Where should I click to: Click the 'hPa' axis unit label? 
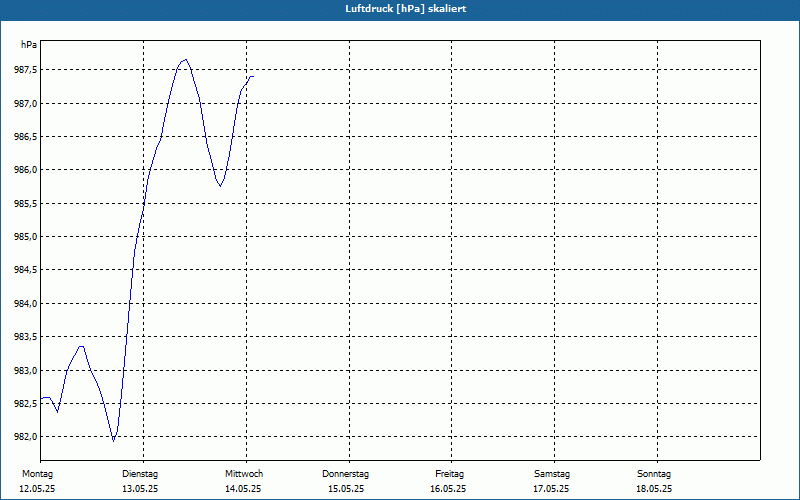pyautogui.click(x=29, y=45)
